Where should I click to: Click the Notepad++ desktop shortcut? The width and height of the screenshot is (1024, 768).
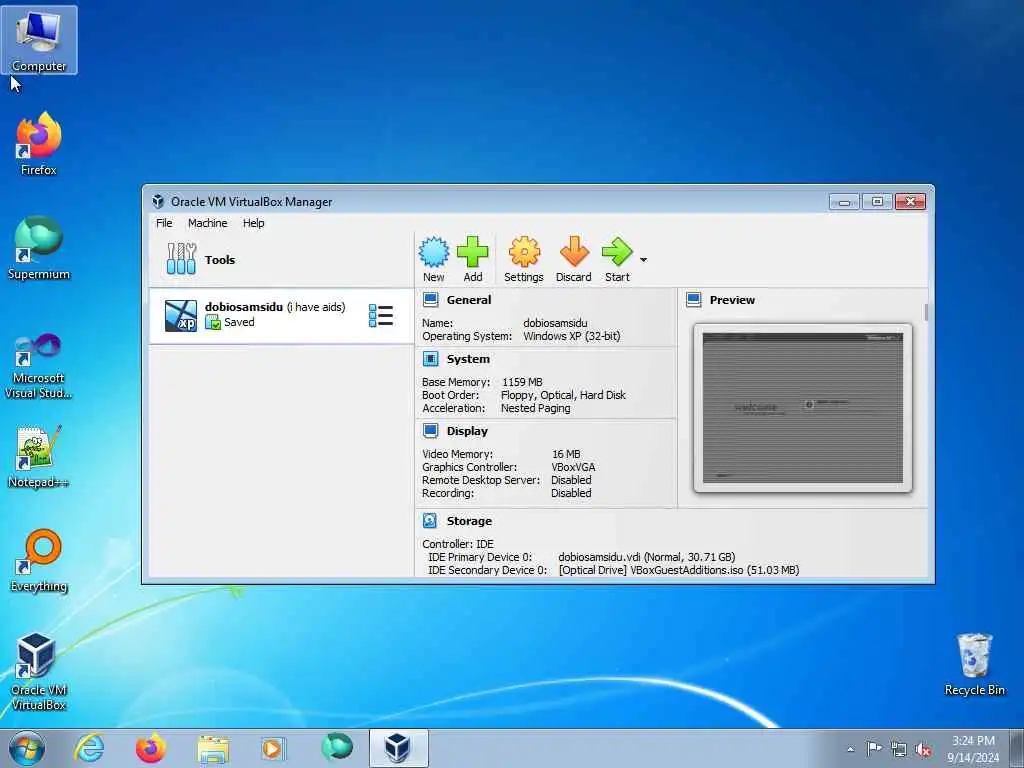[x=39, y=456]
